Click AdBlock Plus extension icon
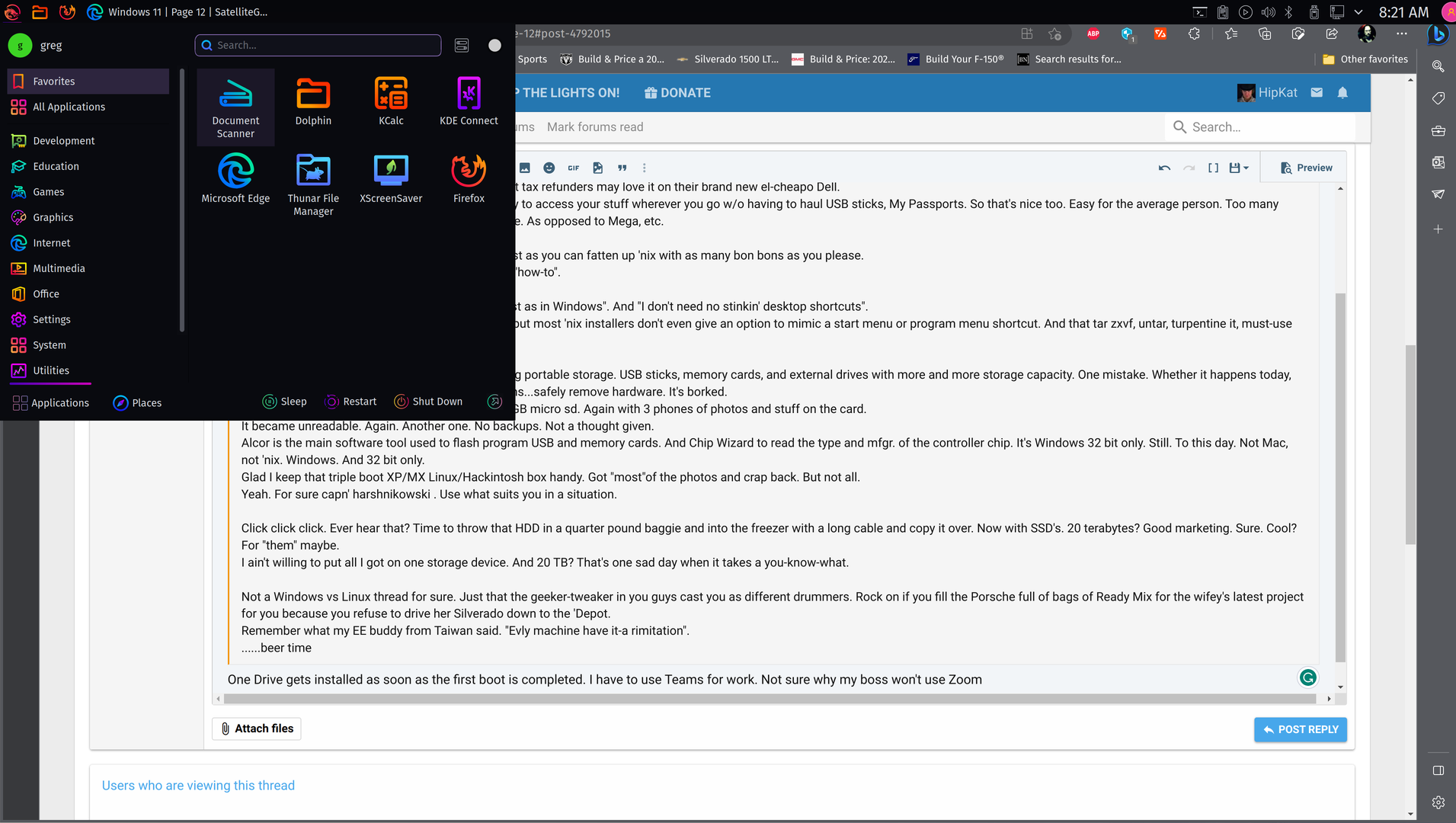Screen dimensions: 1456x823 (1093, 34)
